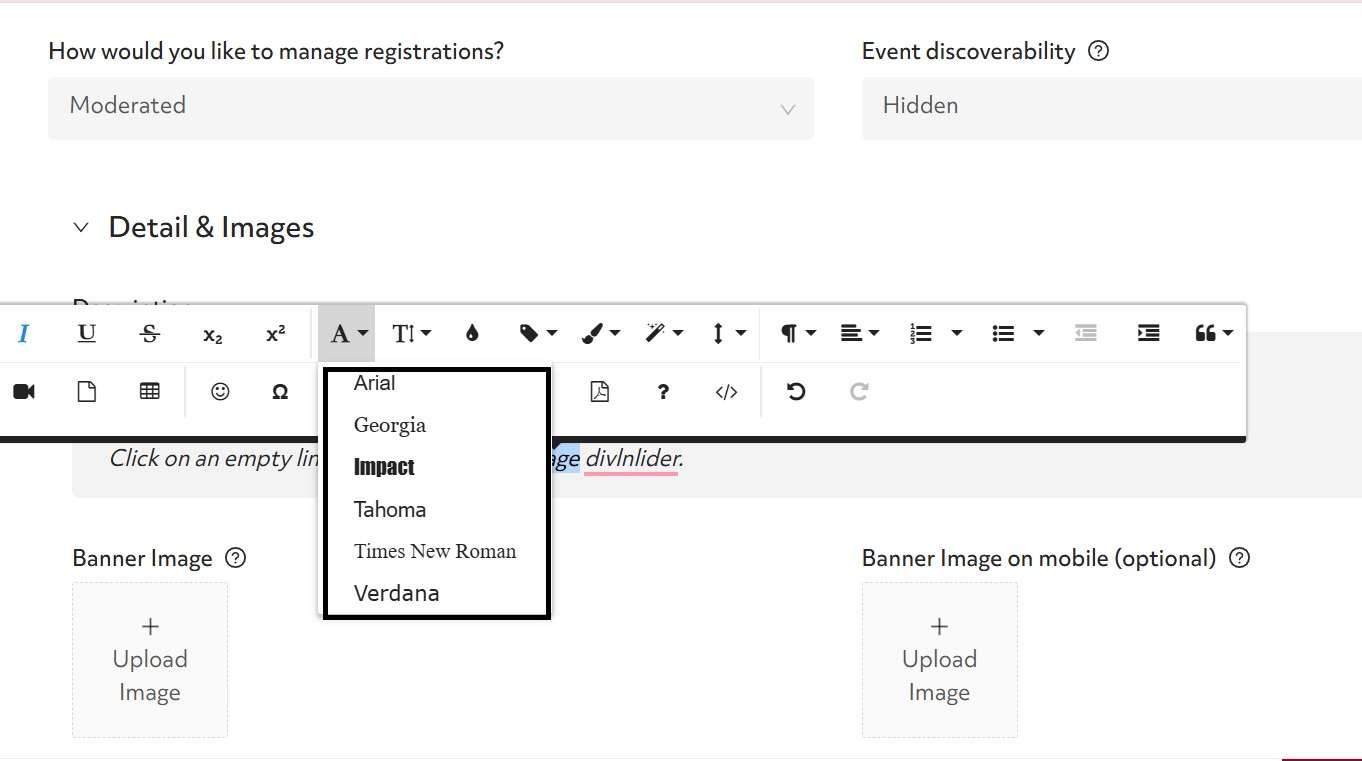Screen dimensions: 1362x761
Task: Click Banner Image help icon
Action: [236, 558]
